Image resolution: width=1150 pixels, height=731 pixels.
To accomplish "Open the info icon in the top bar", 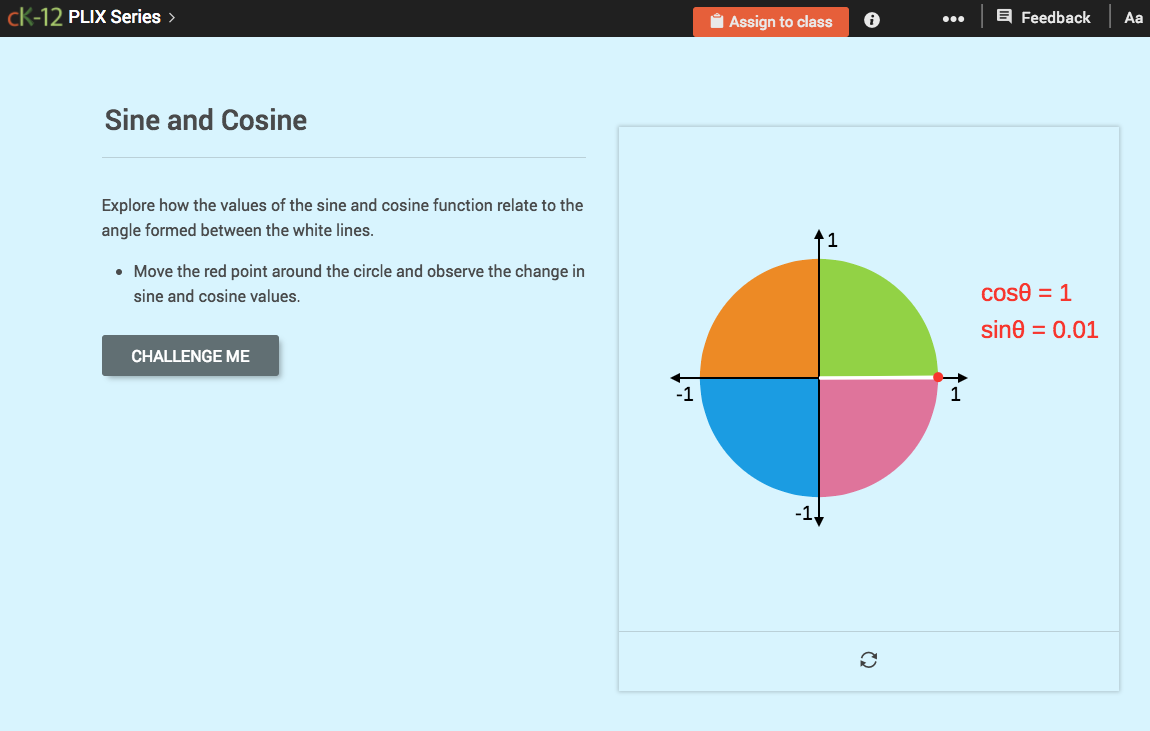I will pos(871,19).
